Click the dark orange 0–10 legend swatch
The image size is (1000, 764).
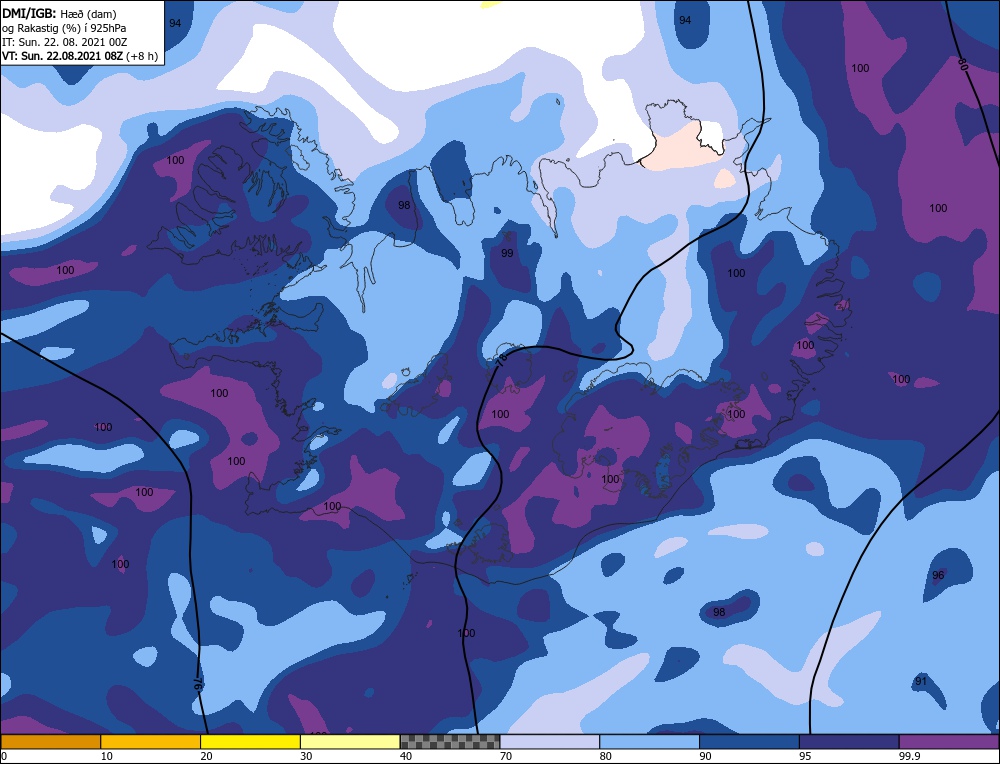tap(50, 741)
